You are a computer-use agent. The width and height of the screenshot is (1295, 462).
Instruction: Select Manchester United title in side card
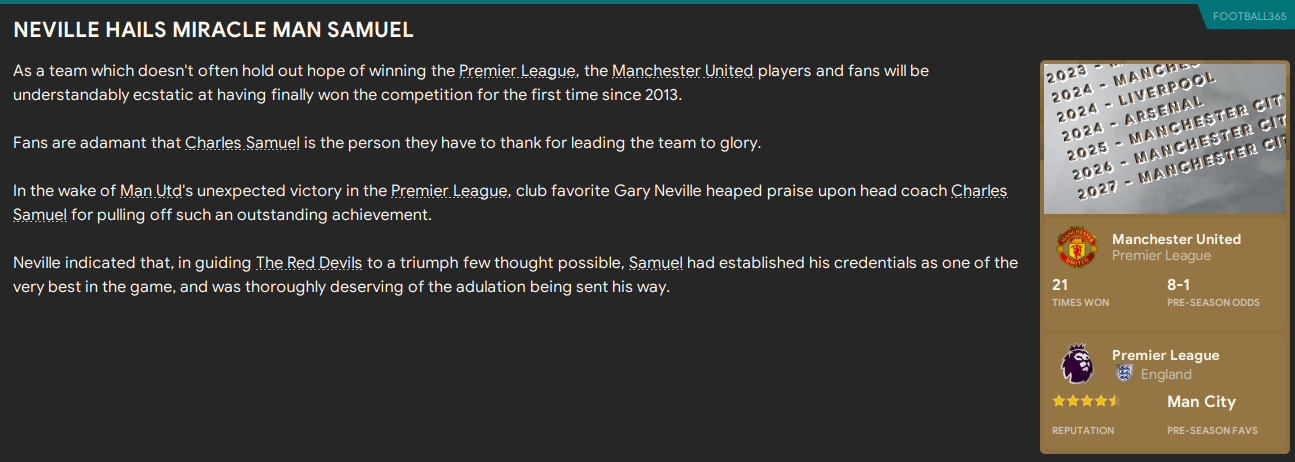click(x=1176, y=239)
